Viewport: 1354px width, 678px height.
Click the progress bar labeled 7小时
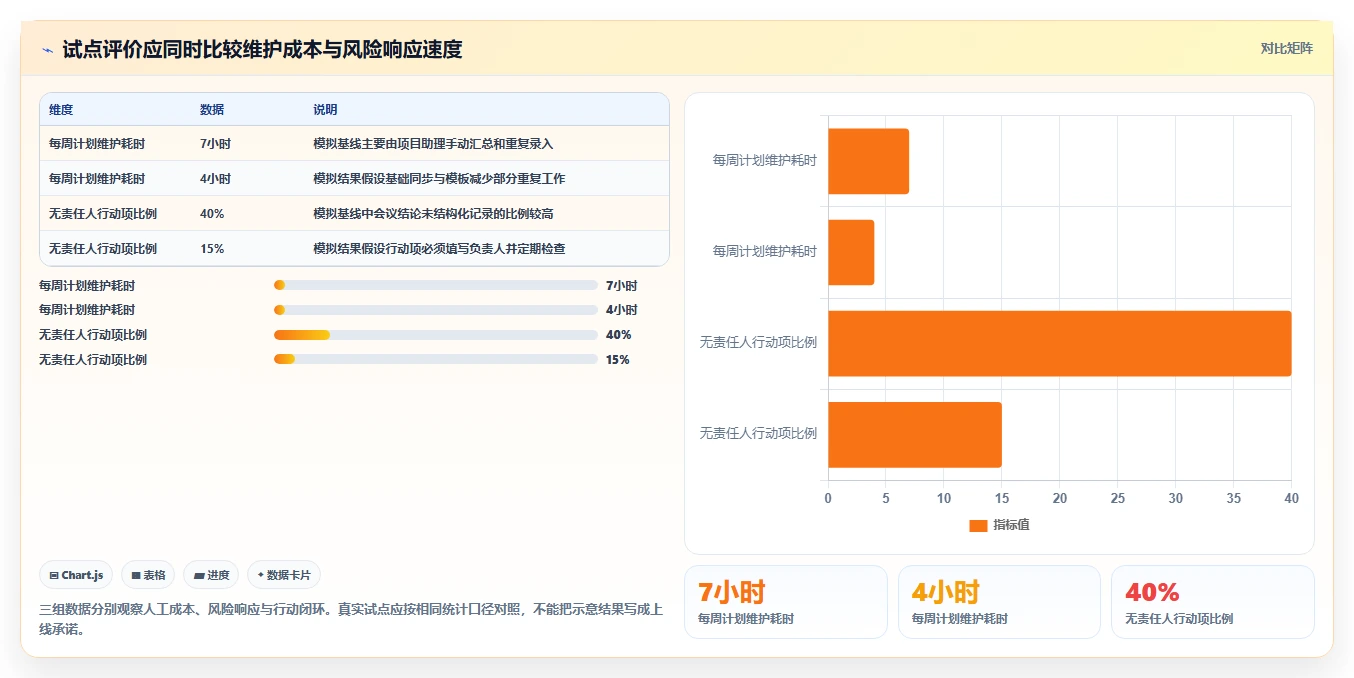[x=435, y=285]
